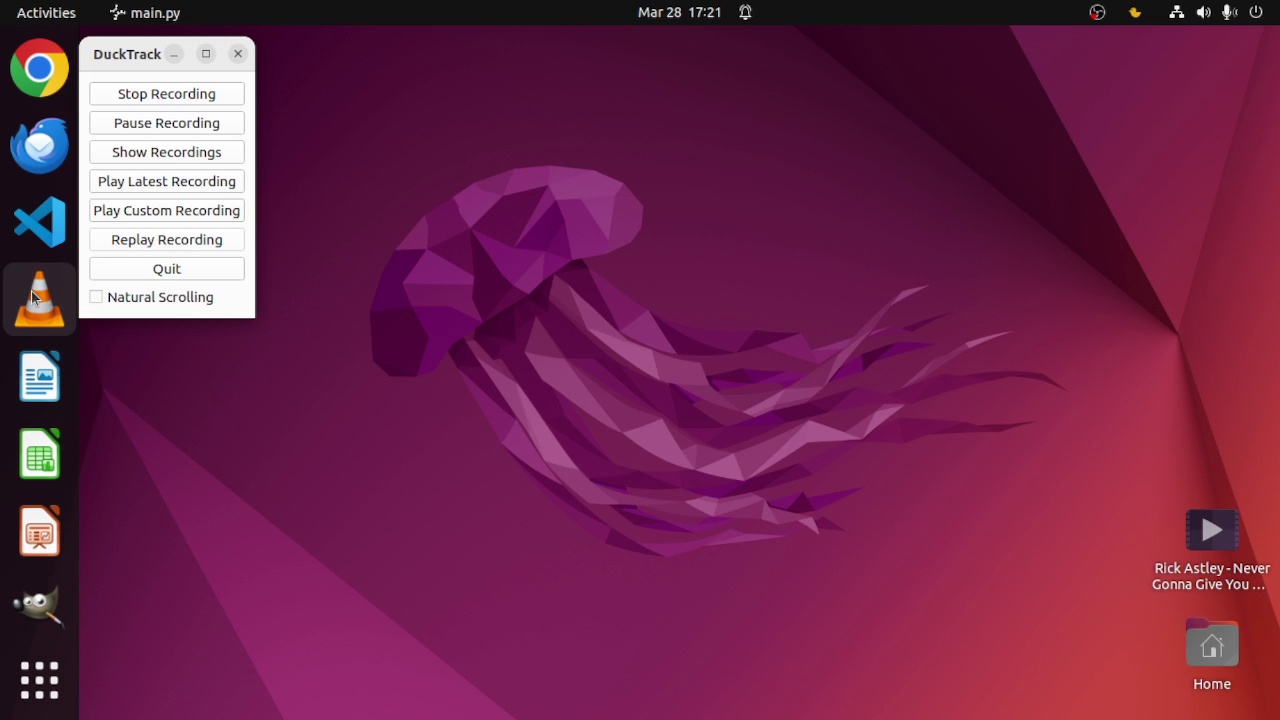Click the Pause Recording button
Screen dimensions: 1280x720
167,123
